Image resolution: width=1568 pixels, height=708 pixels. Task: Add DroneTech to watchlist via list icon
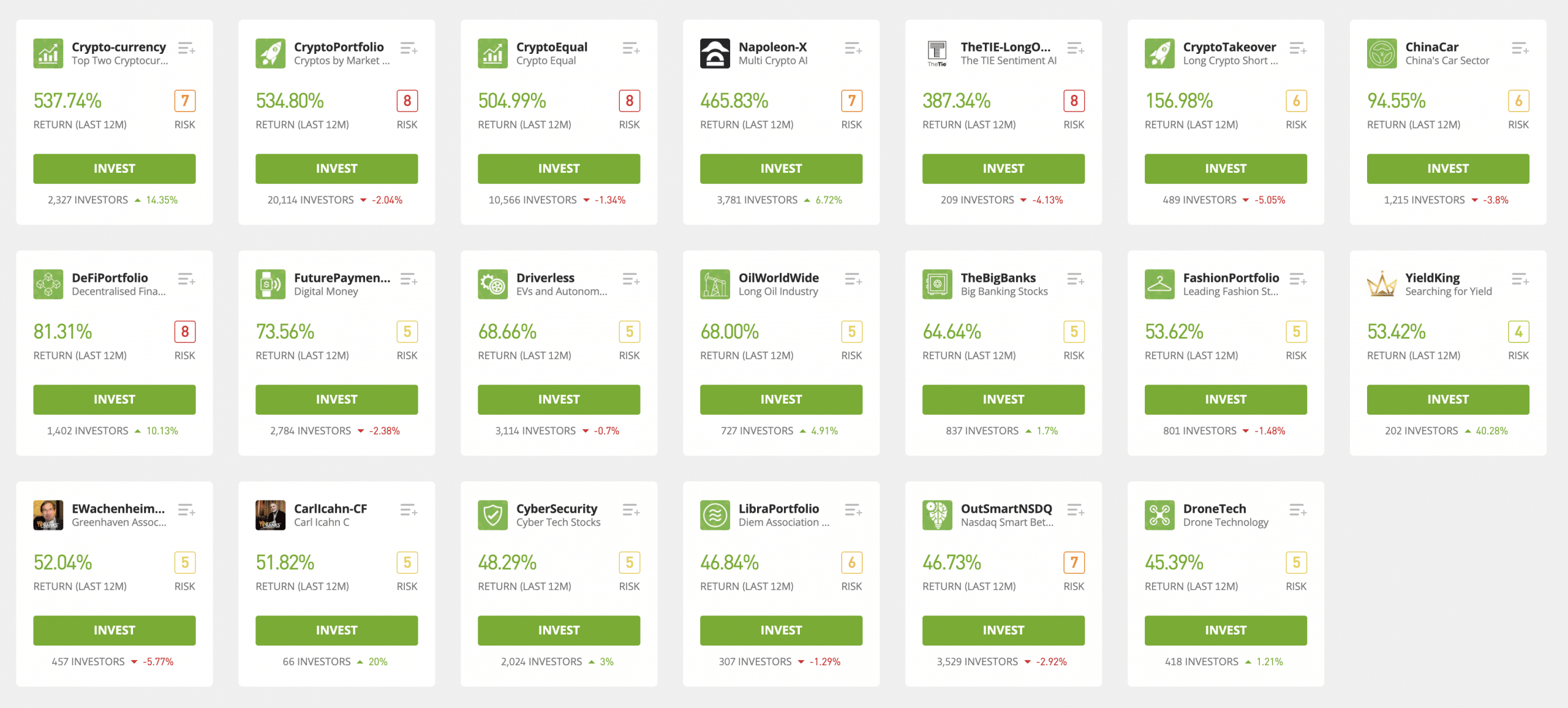tap(1298, 510)
